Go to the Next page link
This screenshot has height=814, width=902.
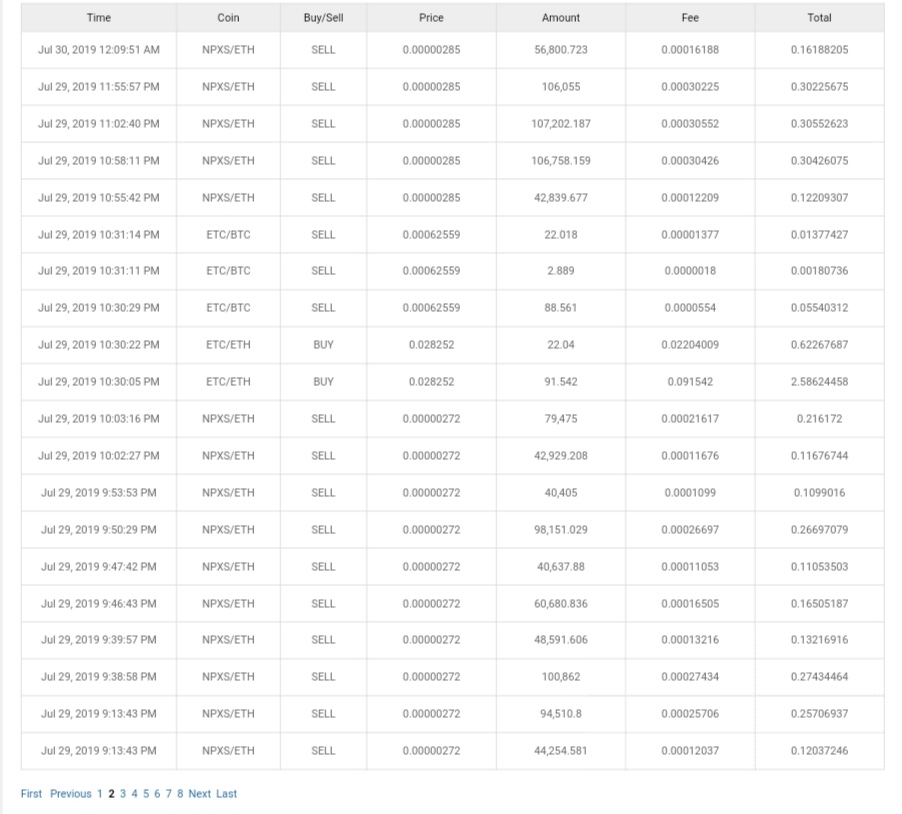click(x=200, y=794)
